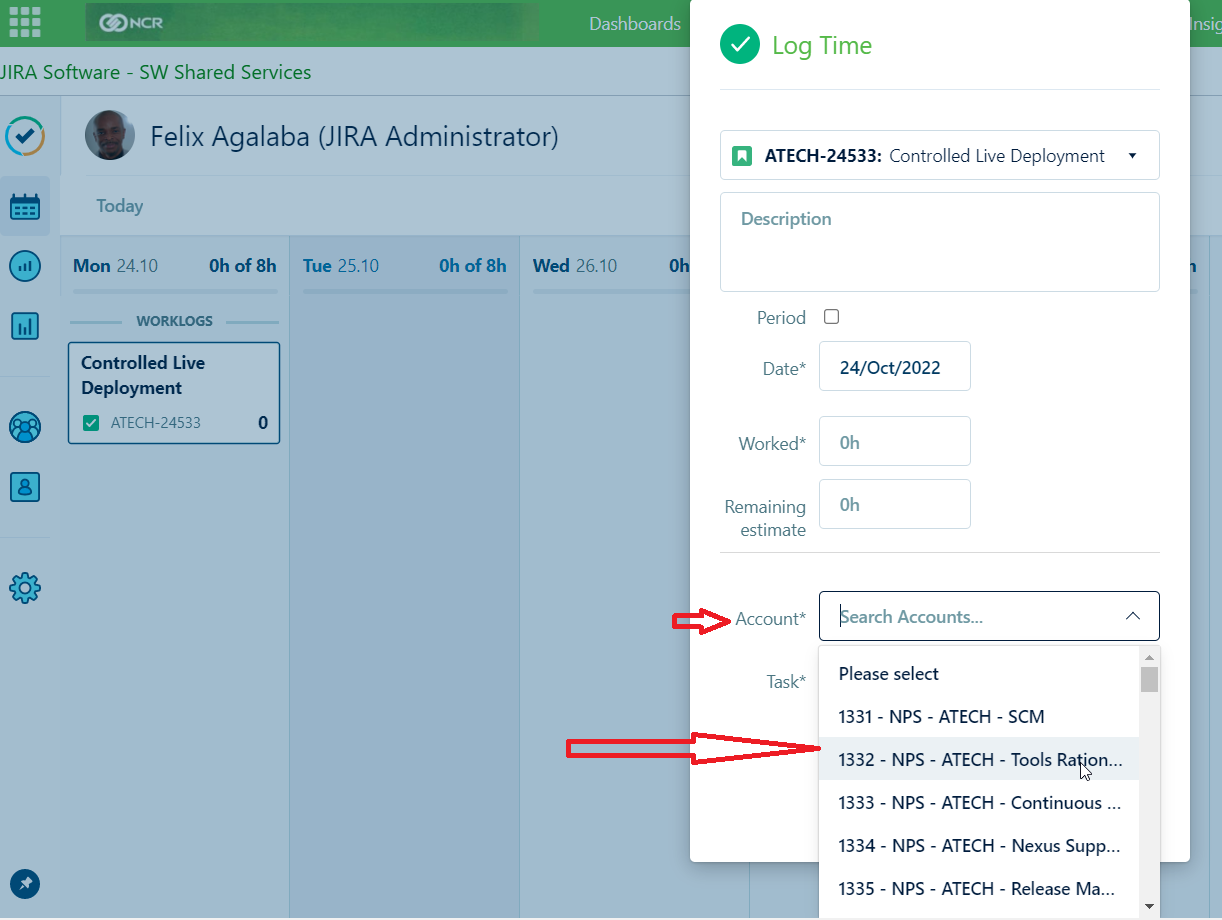Expand the ATECH-24533 issue selector dropdown

(1132, 156)
